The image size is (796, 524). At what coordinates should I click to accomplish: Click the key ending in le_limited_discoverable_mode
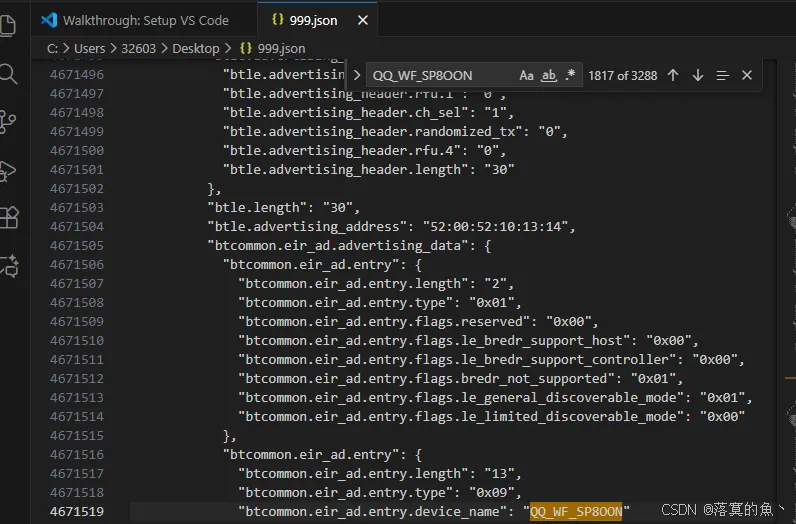pos(461,417)
